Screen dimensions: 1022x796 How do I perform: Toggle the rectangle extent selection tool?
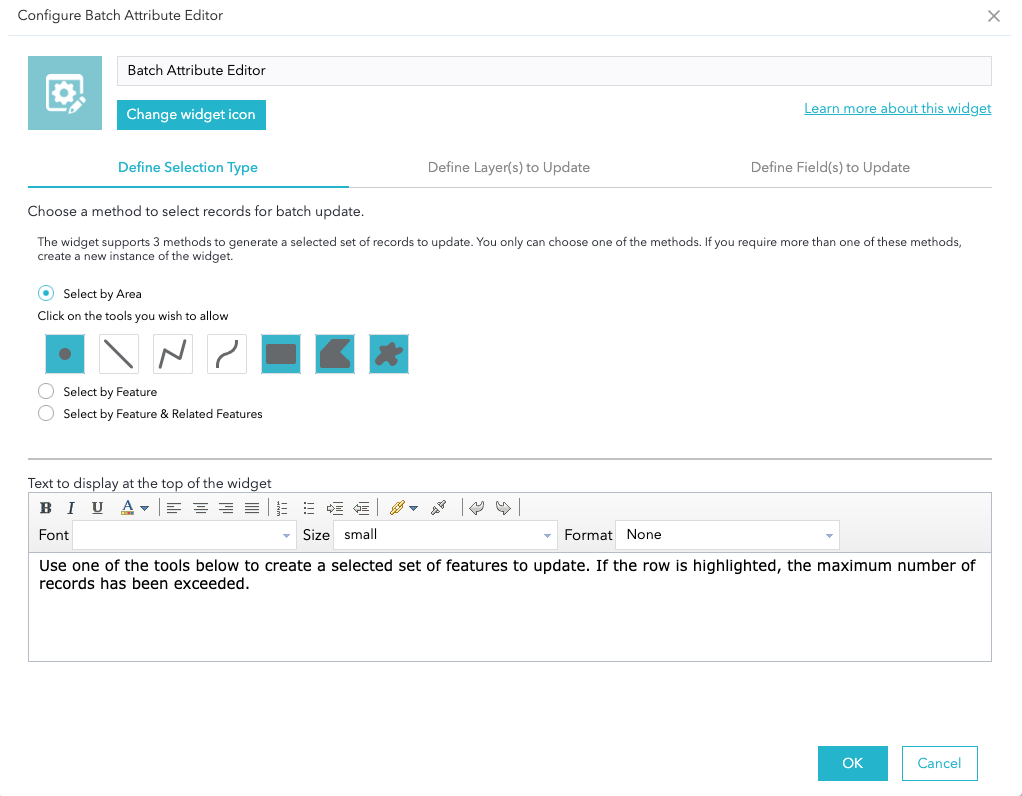tap(281, 354)
